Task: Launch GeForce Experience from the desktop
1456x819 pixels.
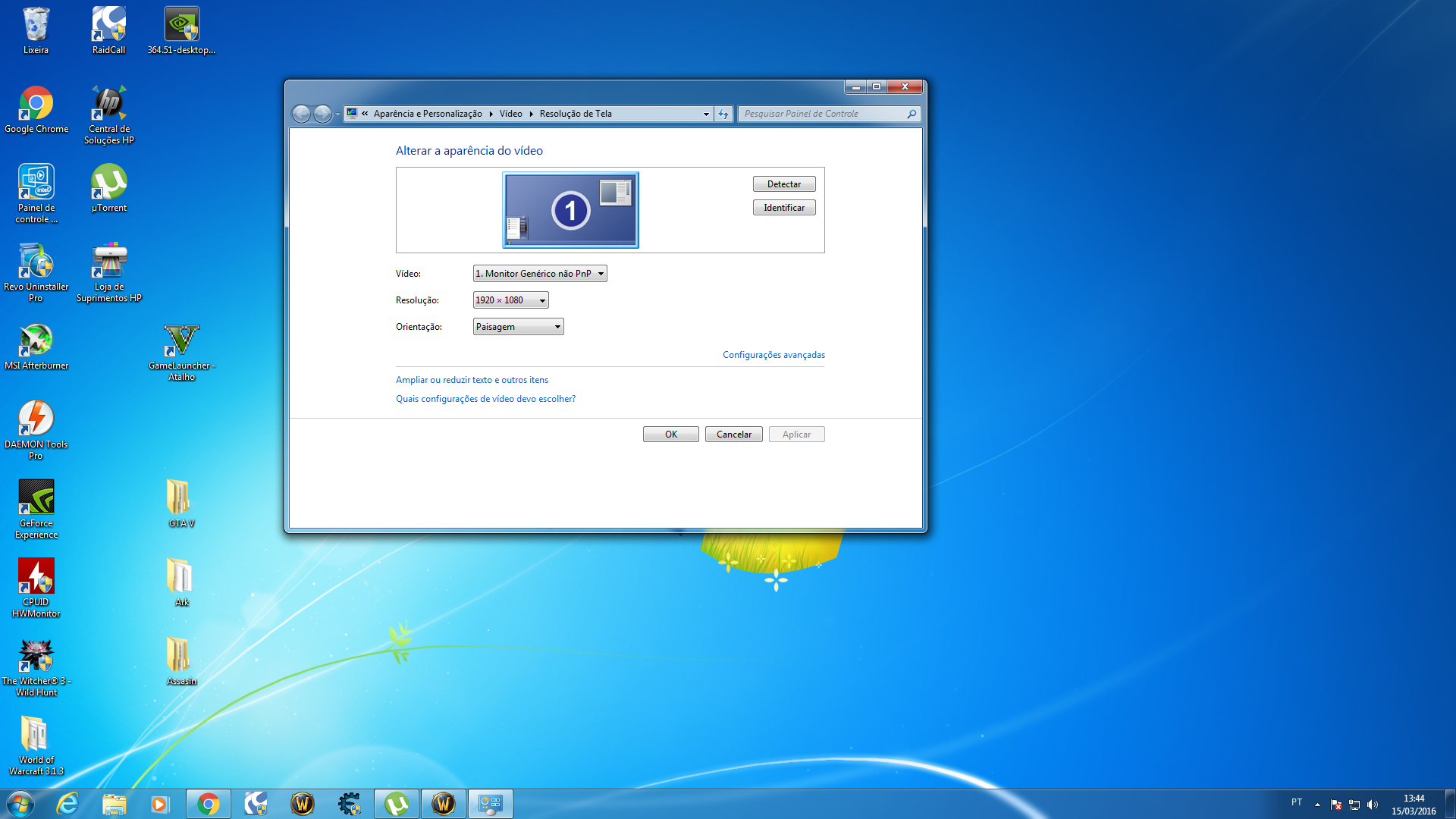Action: coord(36,510)
